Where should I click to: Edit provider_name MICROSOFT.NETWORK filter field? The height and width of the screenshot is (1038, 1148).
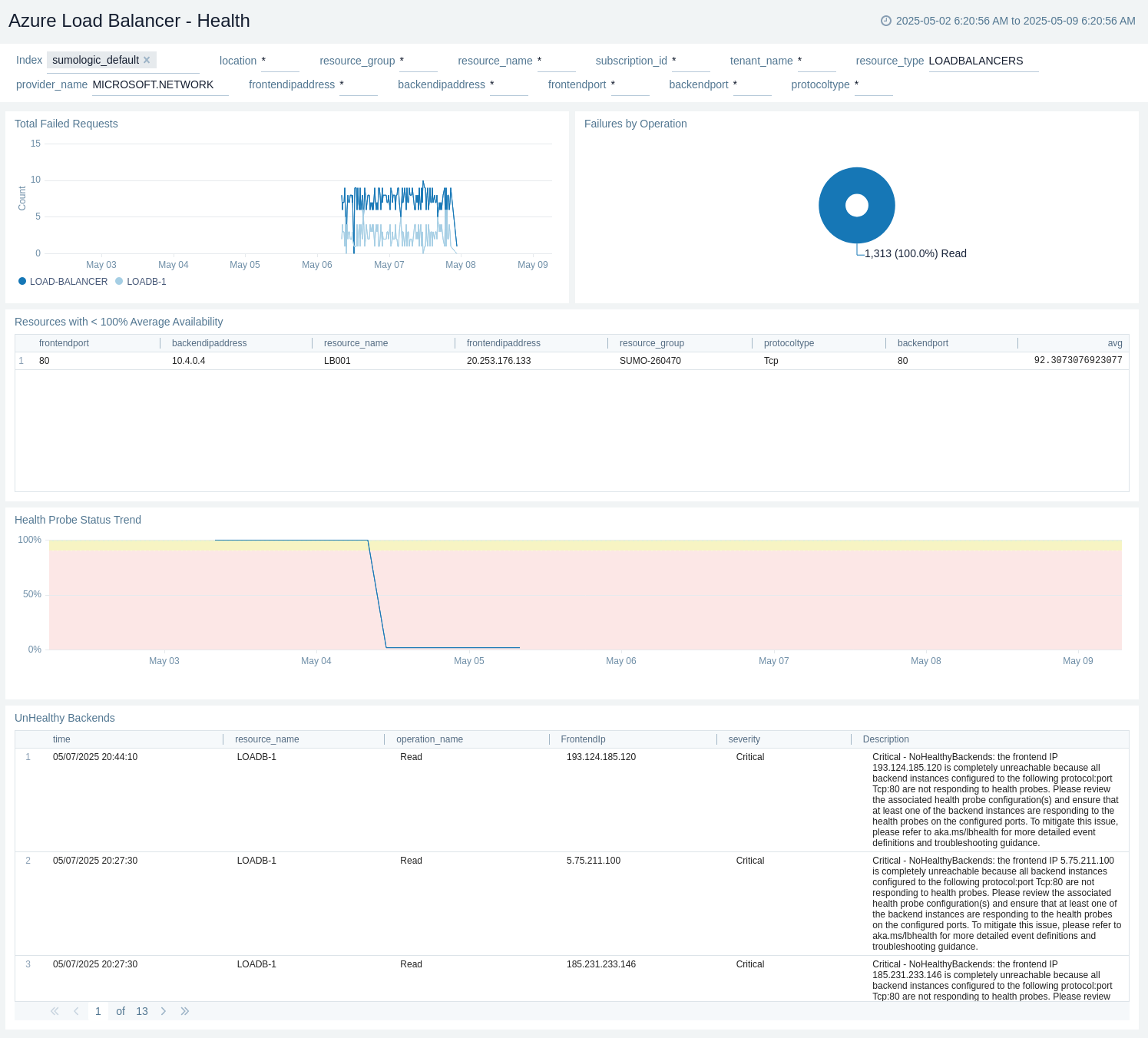coord(160,84)
